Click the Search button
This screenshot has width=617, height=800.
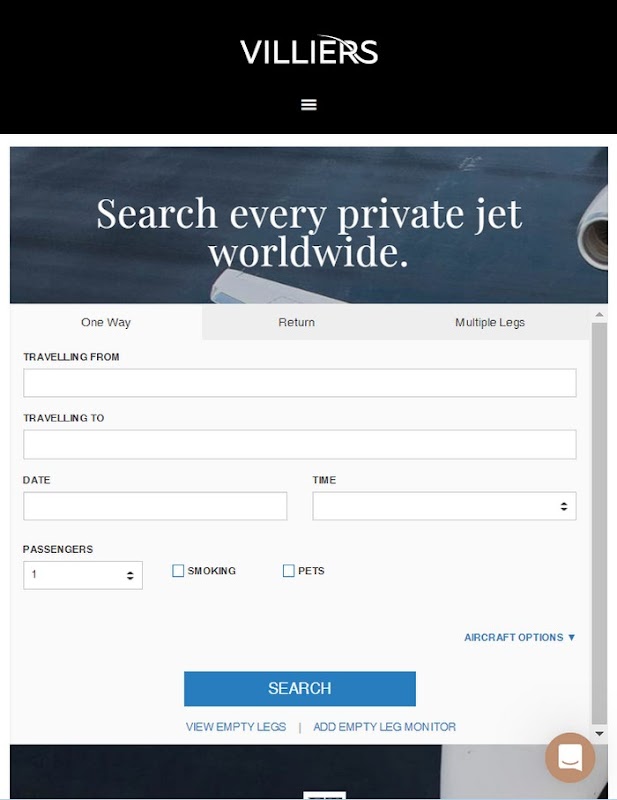[x=300, y=689]
